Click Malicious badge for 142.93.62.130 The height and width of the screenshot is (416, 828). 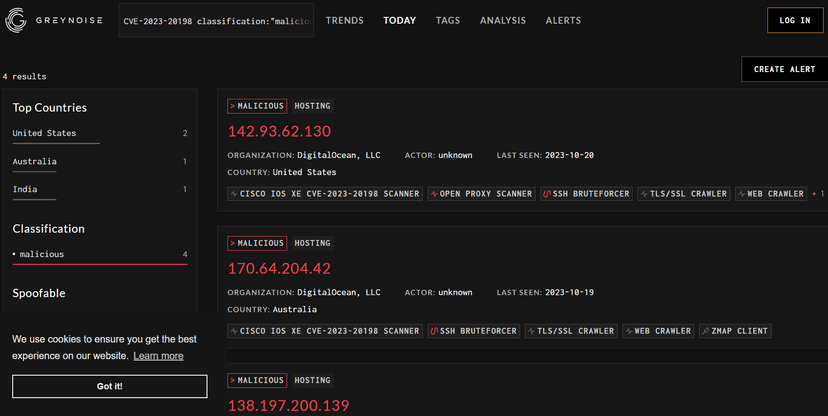(257, 106)
